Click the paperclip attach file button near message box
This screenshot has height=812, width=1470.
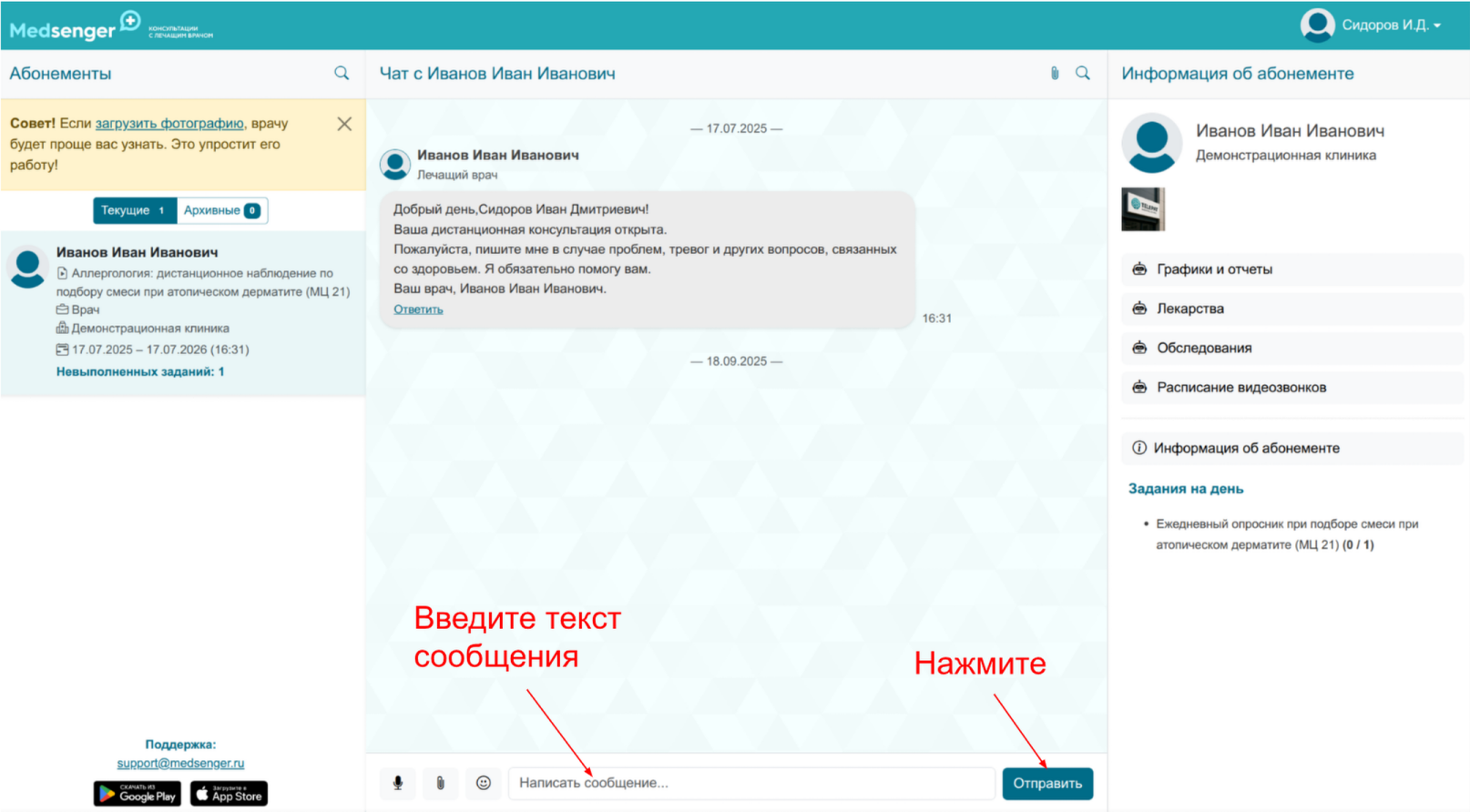[440, 783]
